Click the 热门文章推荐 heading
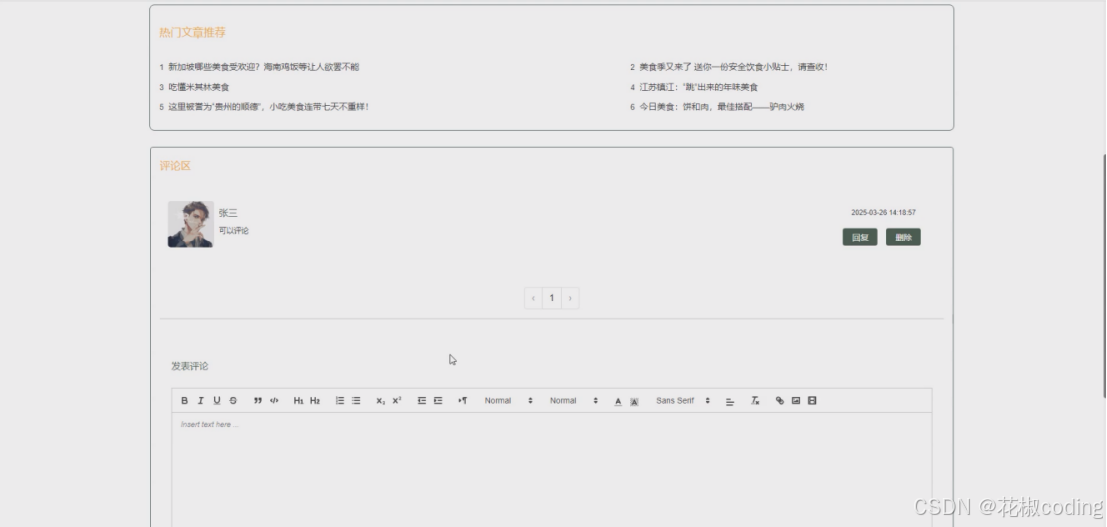Viewport: 1107px width, 527px height. [x=192, y=32]
